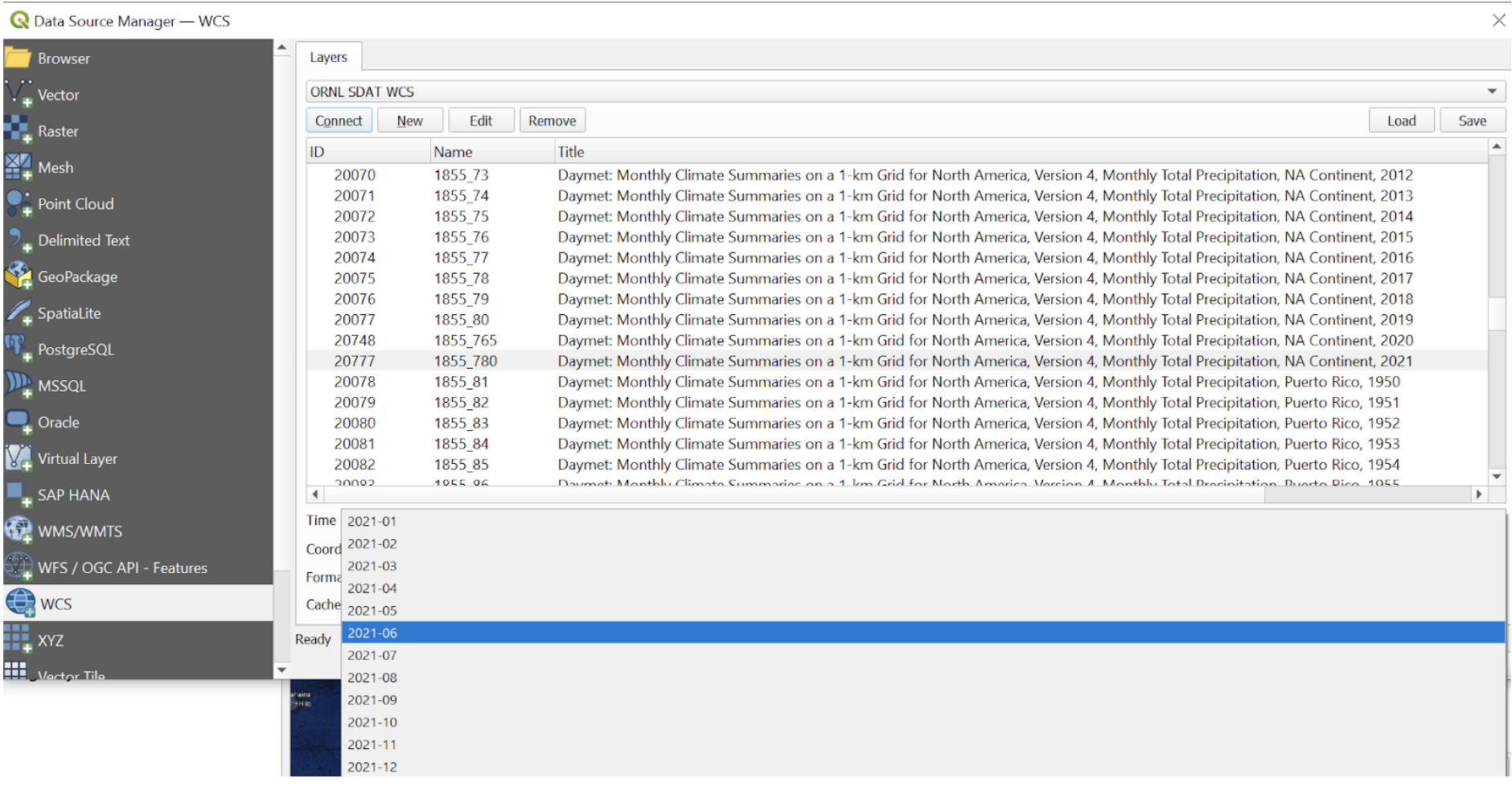This screenshot has width=1512, height=807.
Task: Select the WMS/WMTS globe icon
Action: [18, 530]
